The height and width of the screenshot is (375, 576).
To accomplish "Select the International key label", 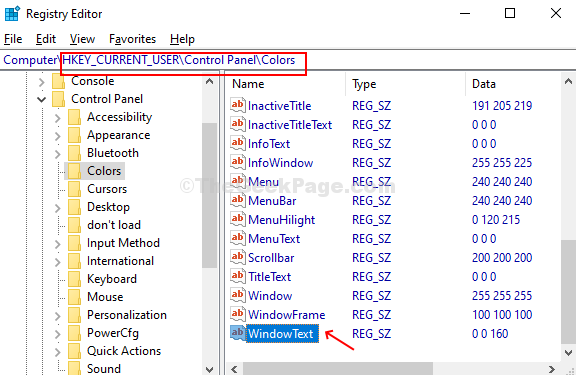I will pyautogui.click(x=120, y=261).
